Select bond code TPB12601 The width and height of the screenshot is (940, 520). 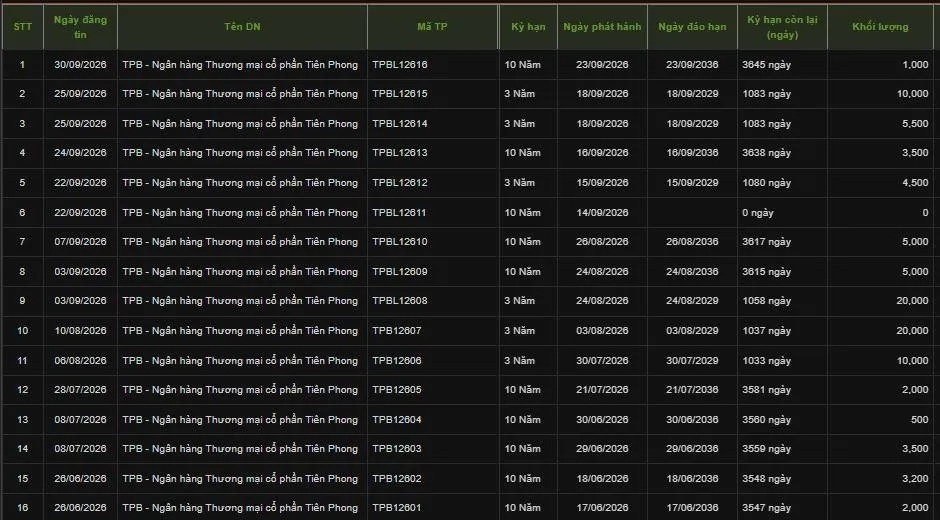397,508
